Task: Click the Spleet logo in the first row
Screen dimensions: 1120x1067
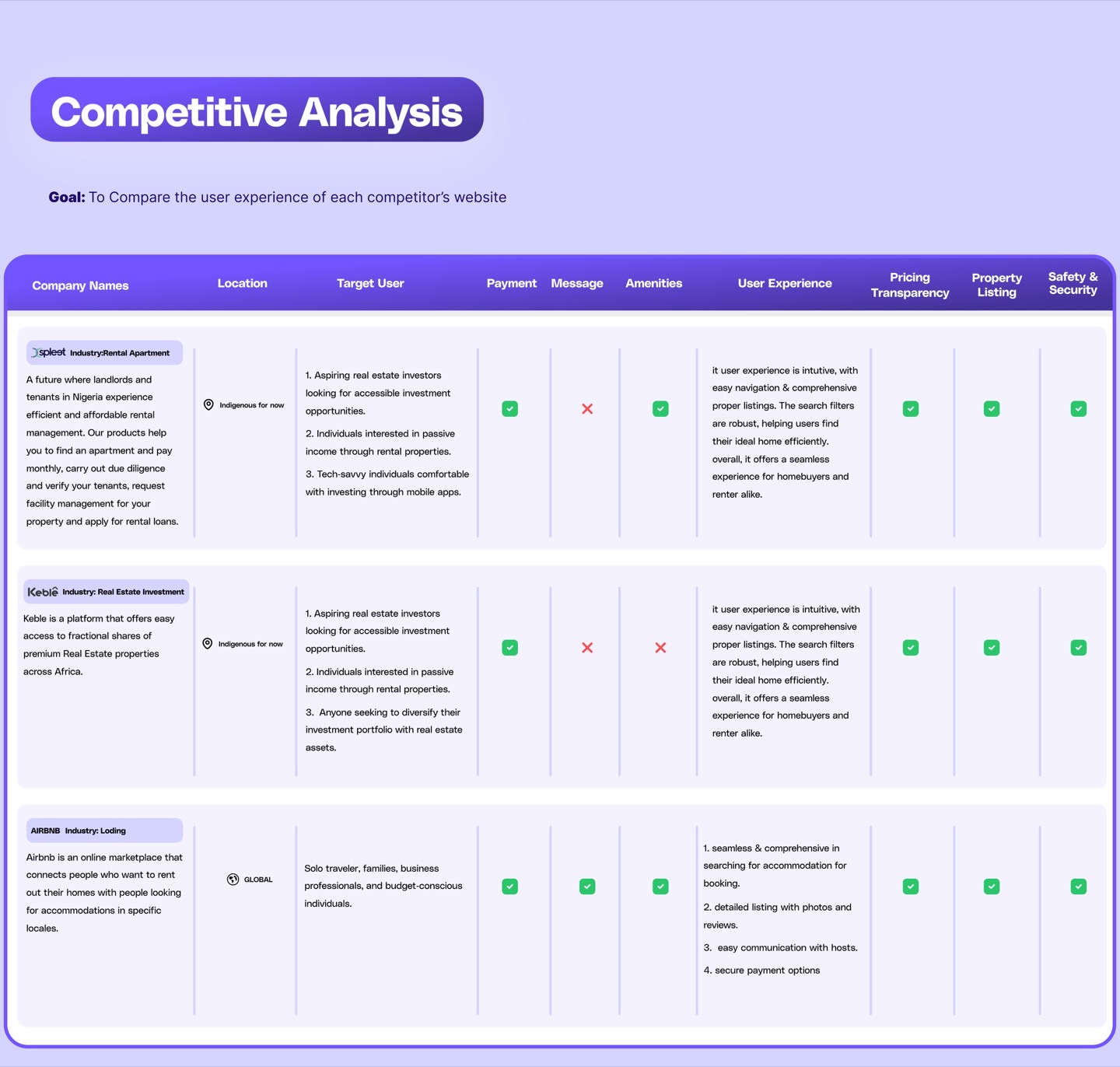Action: 48,352
